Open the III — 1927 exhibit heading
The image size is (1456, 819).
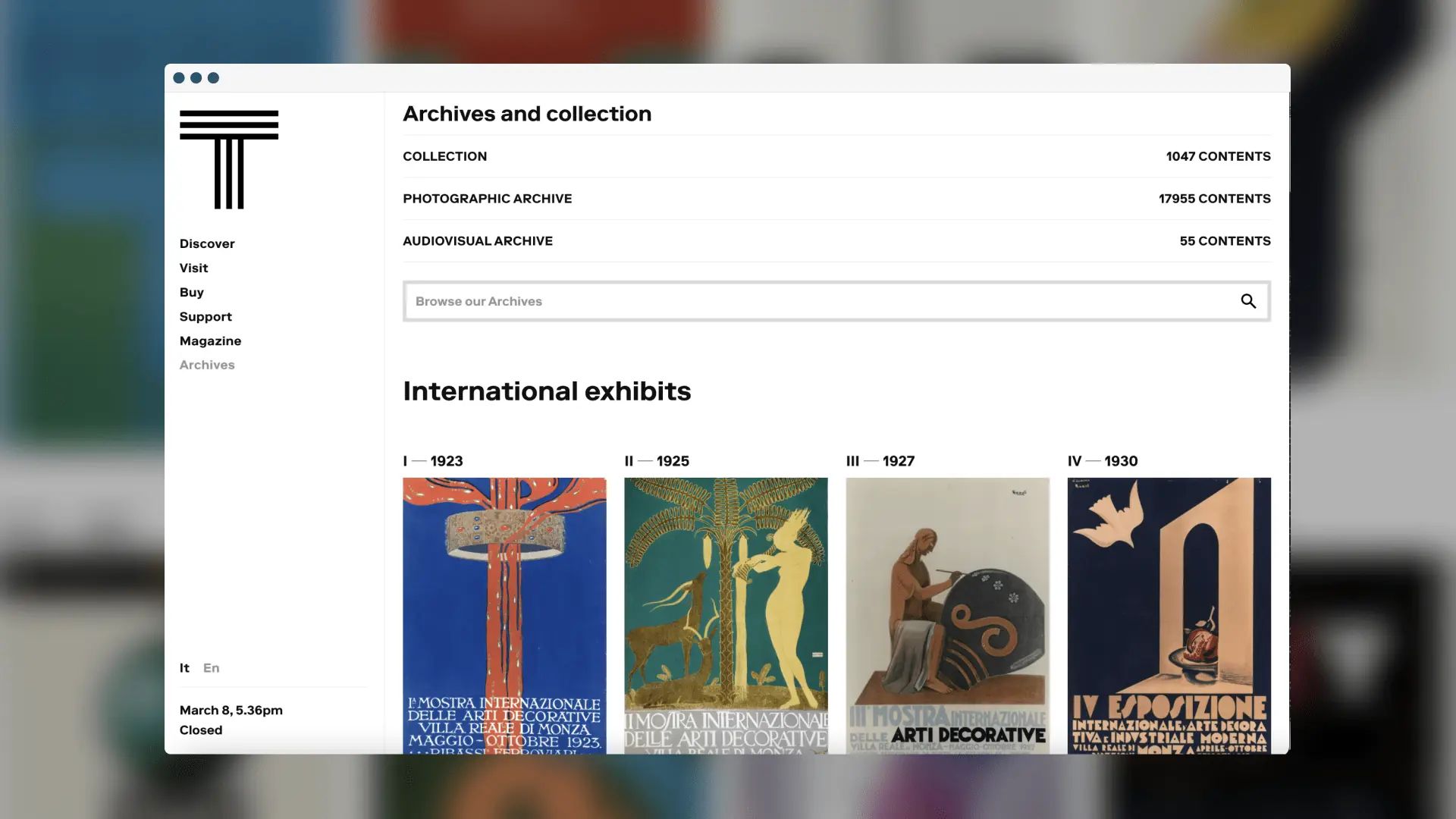tap(880, 461)
